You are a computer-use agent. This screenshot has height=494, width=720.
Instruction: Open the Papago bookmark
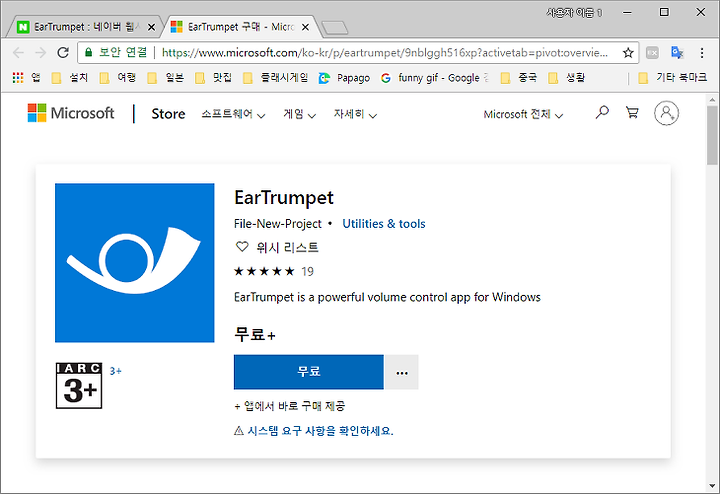(x=344, y=78)
